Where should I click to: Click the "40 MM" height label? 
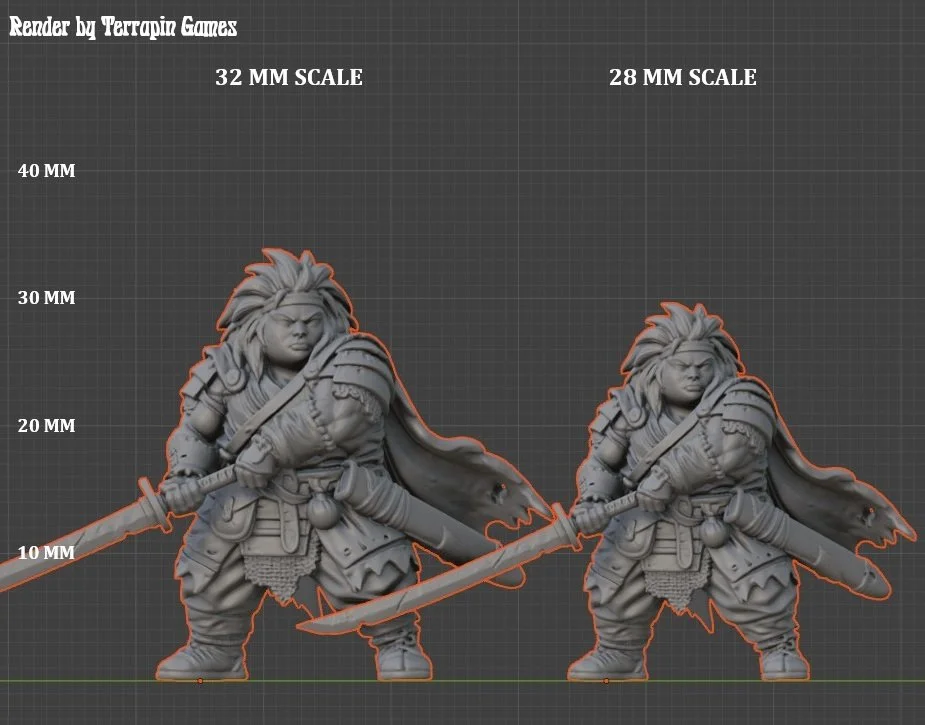click(x=47, y=170)
